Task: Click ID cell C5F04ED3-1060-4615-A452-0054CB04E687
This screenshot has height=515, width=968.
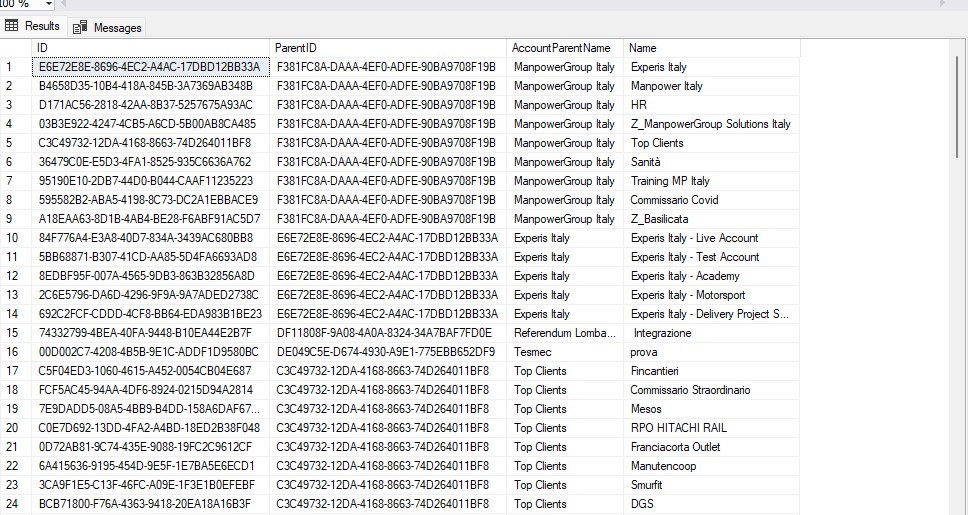Action: tap(151, 371)
